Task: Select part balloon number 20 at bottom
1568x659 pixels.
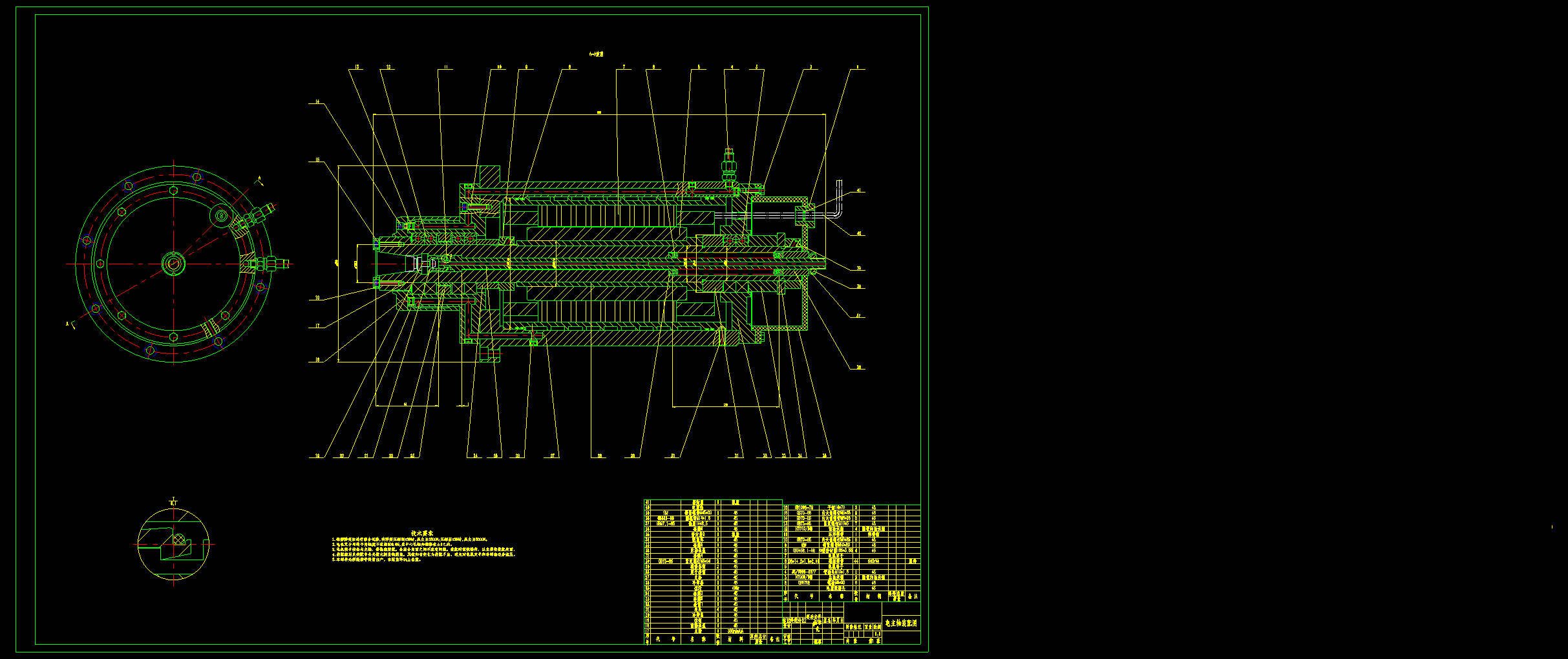Action: (342, 456)
